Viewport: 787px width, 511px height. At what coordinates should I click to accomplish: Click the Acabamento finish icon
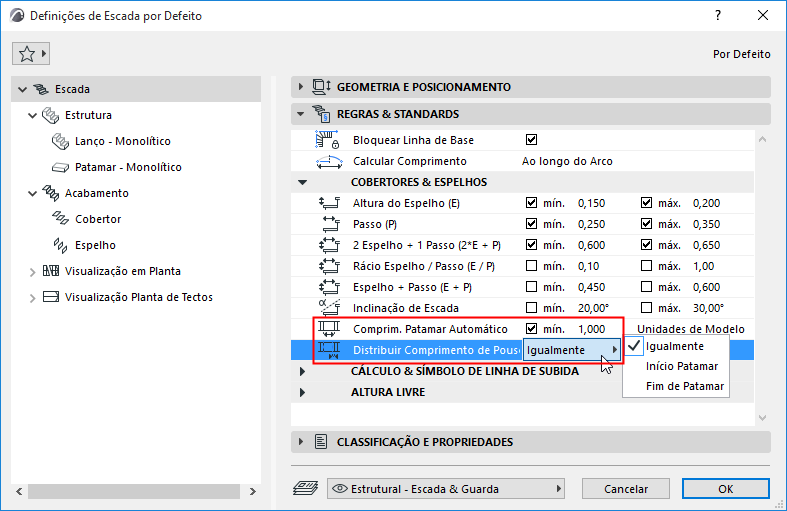[x=50, y=193]
